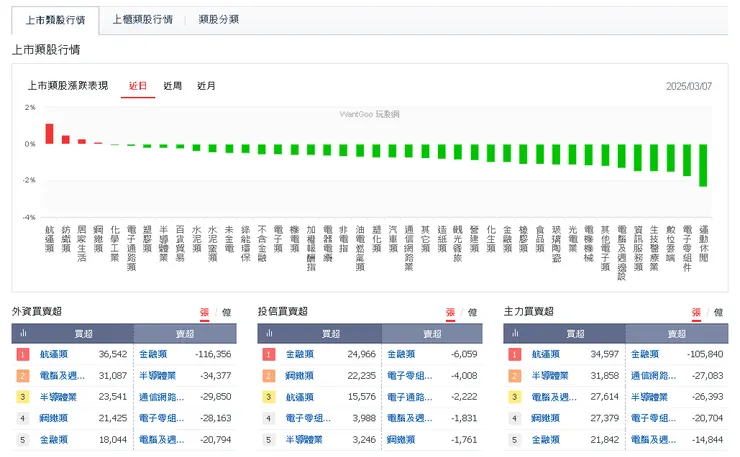The width and height of the screenshot is (740, 457).
Task: Open 半導體業 in 投信 買超 list
Action: (x=304, y=440)
